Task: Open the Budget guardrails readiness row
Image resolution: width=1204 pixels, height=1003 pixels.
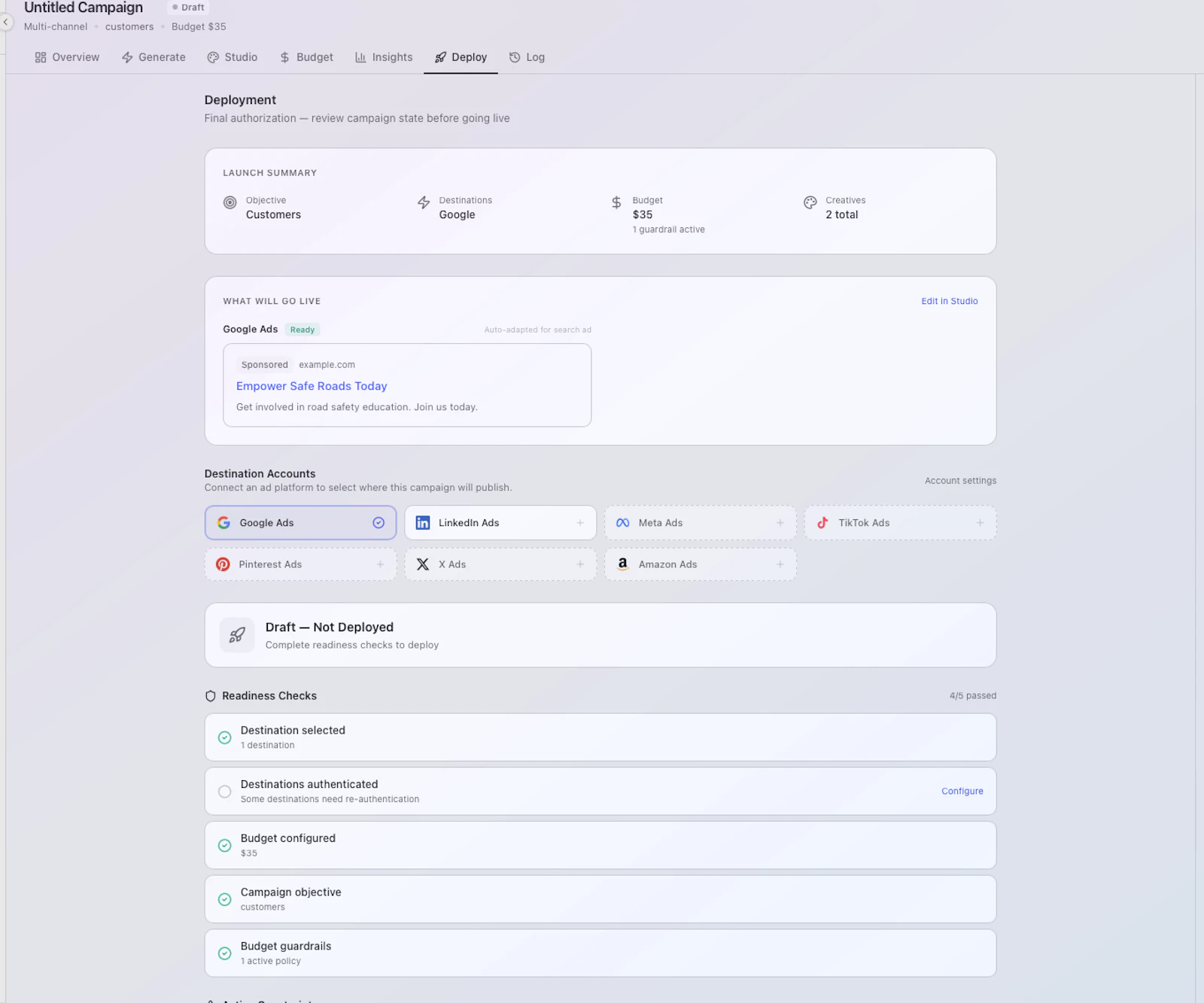Action: click(x=600, y=953)
